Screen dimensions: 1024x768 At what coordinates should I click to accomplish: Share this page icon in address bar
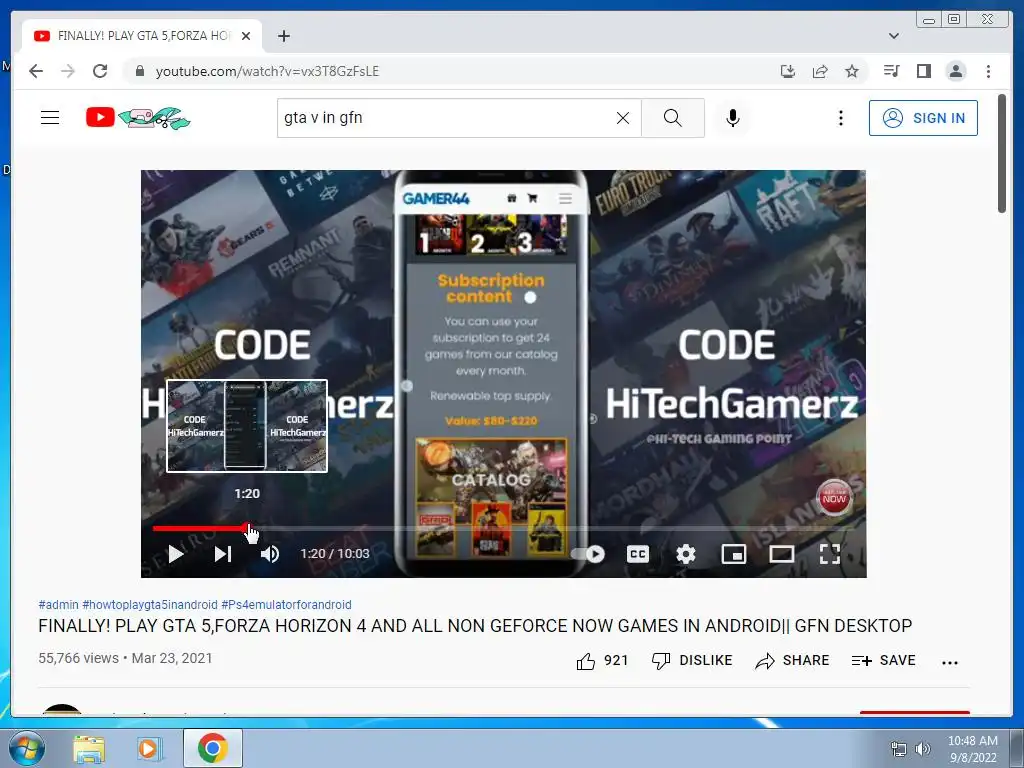[820, 71]
